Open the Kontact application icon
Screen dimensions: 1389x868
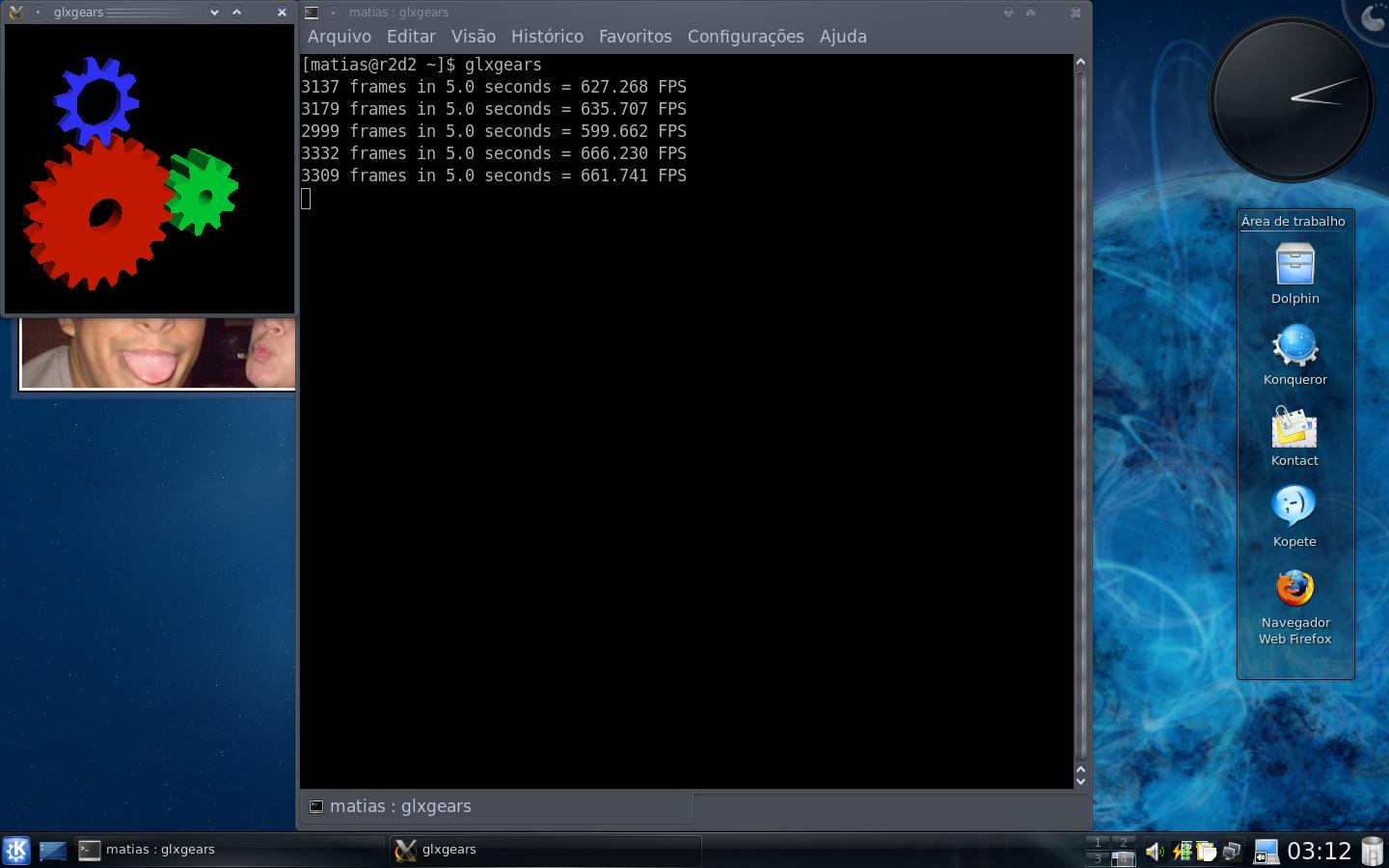click(x=1294, y=428)
